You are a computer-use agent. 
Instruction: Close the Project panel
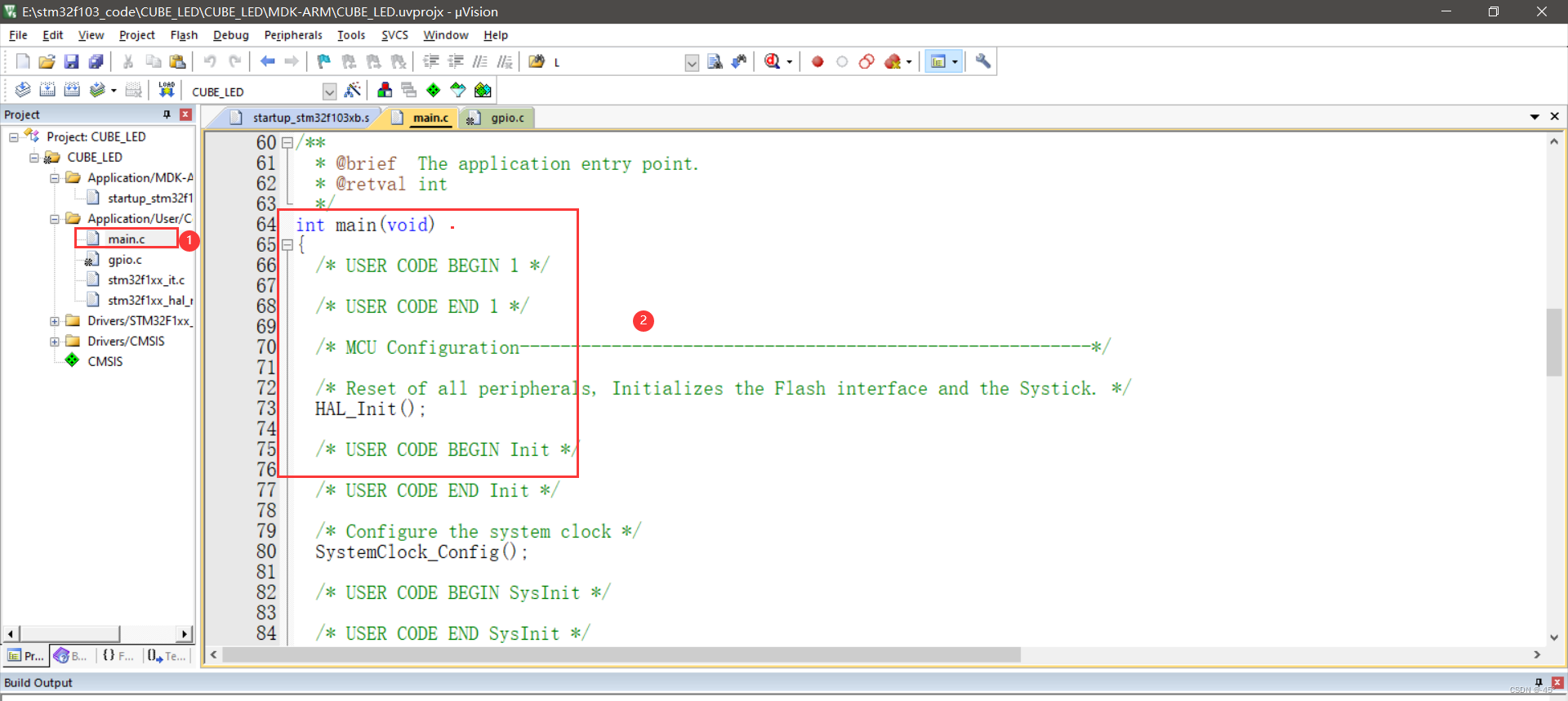pos(185,114)
